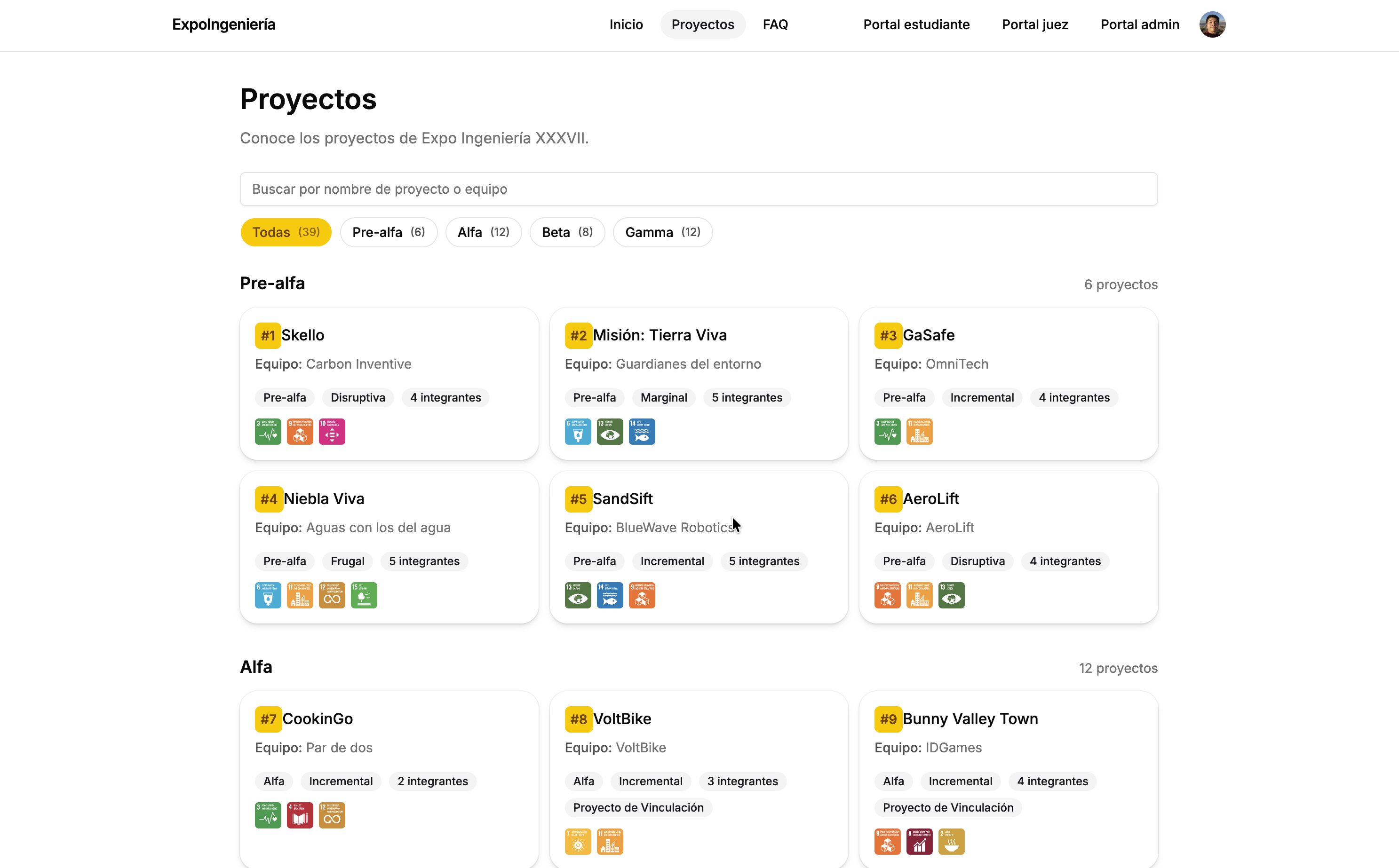Click the Disruptiva tag on Skello
Screen dimensions: 1399x868
pos(358,397)
